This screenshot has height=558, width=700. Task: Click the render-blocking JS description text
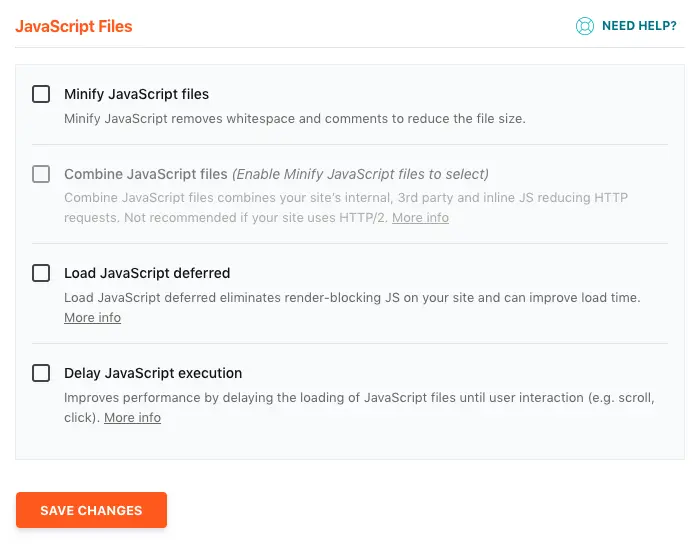(x=352, y=298)
